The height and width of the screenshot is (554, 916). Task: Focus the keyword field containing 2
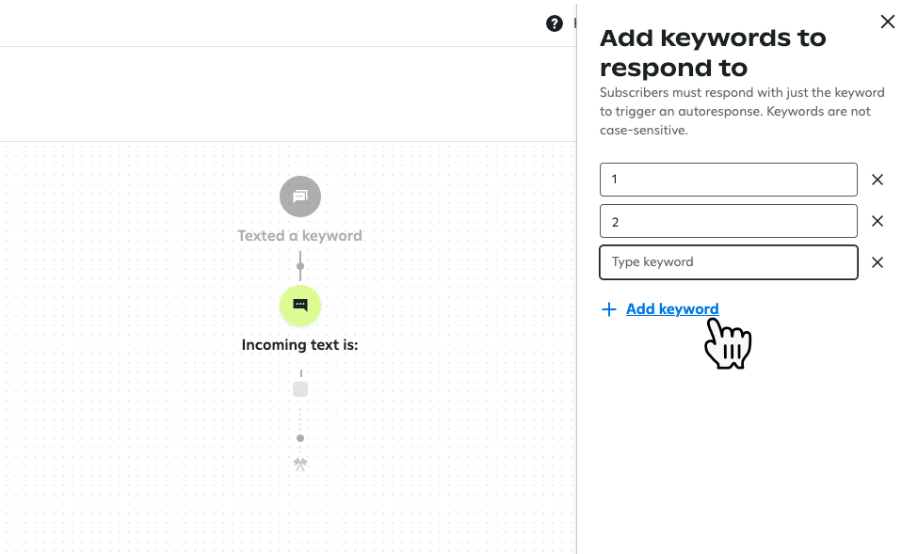pos(728,221)
